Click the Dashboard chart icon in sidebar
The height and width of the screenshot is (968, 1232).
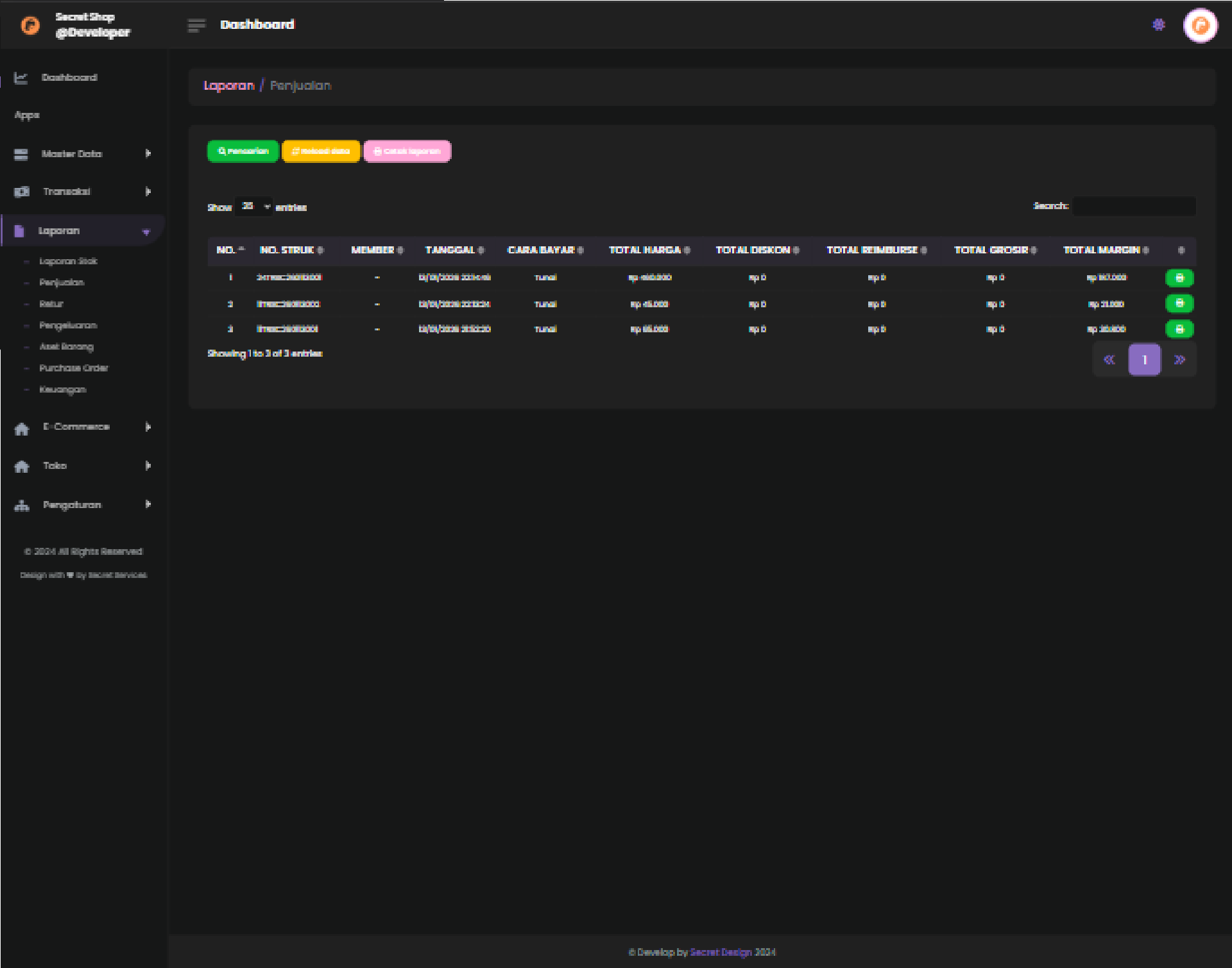(21, 78)
